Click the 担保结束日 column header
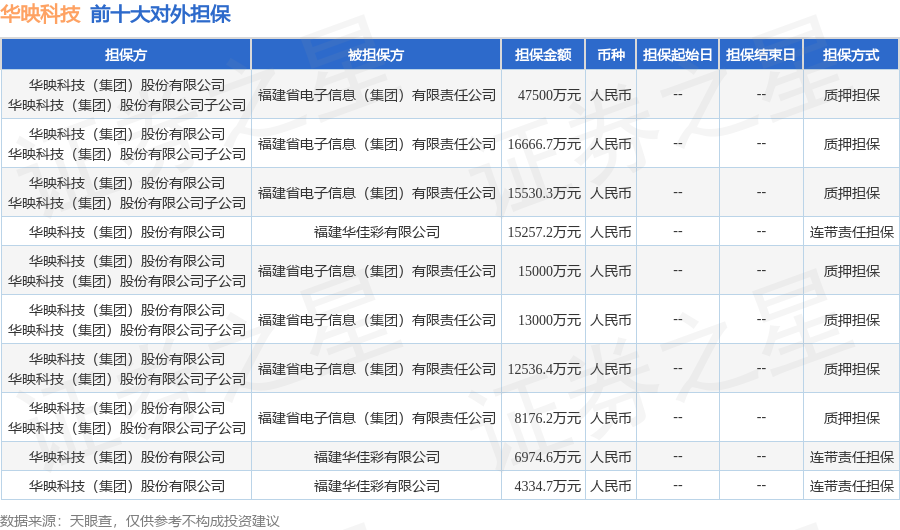900x530 pixels. click(x=761, y=55)
